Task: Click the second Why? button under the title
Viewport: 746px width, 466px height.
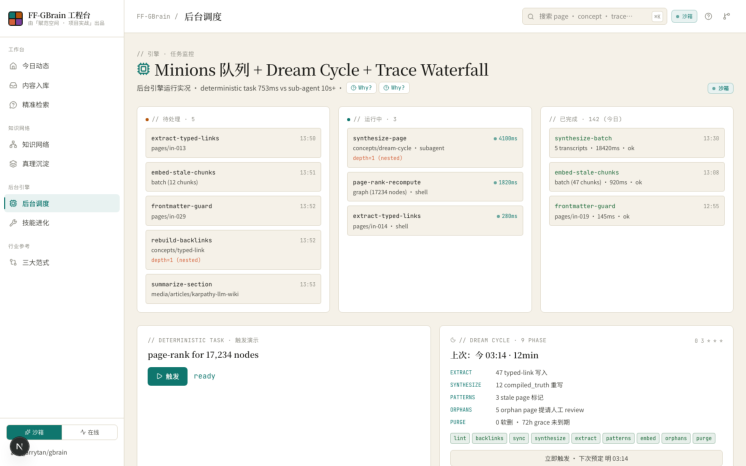Action: tap(394, 88)
